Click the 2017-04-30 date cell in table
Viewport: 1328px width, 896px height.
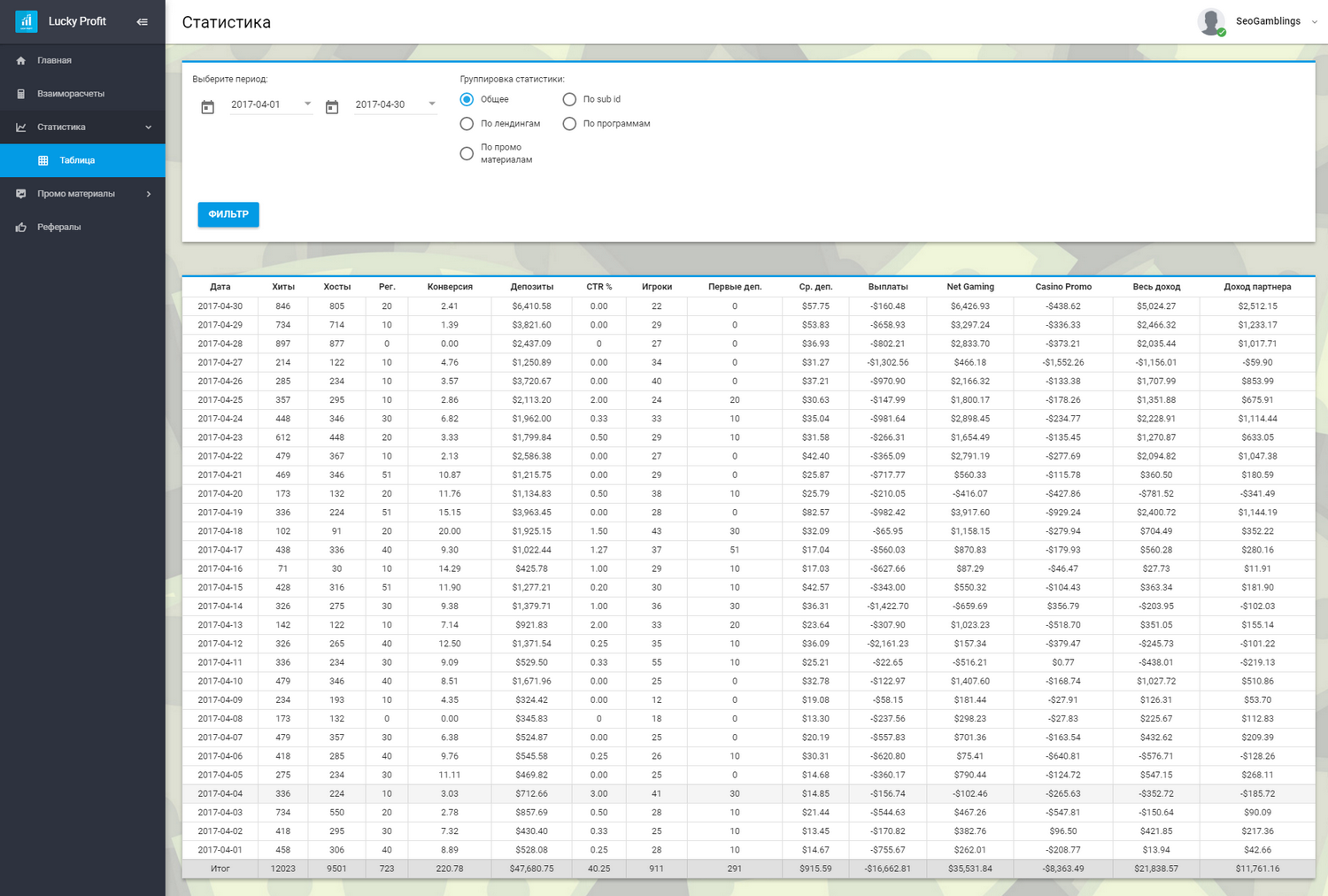pos(220,306)
